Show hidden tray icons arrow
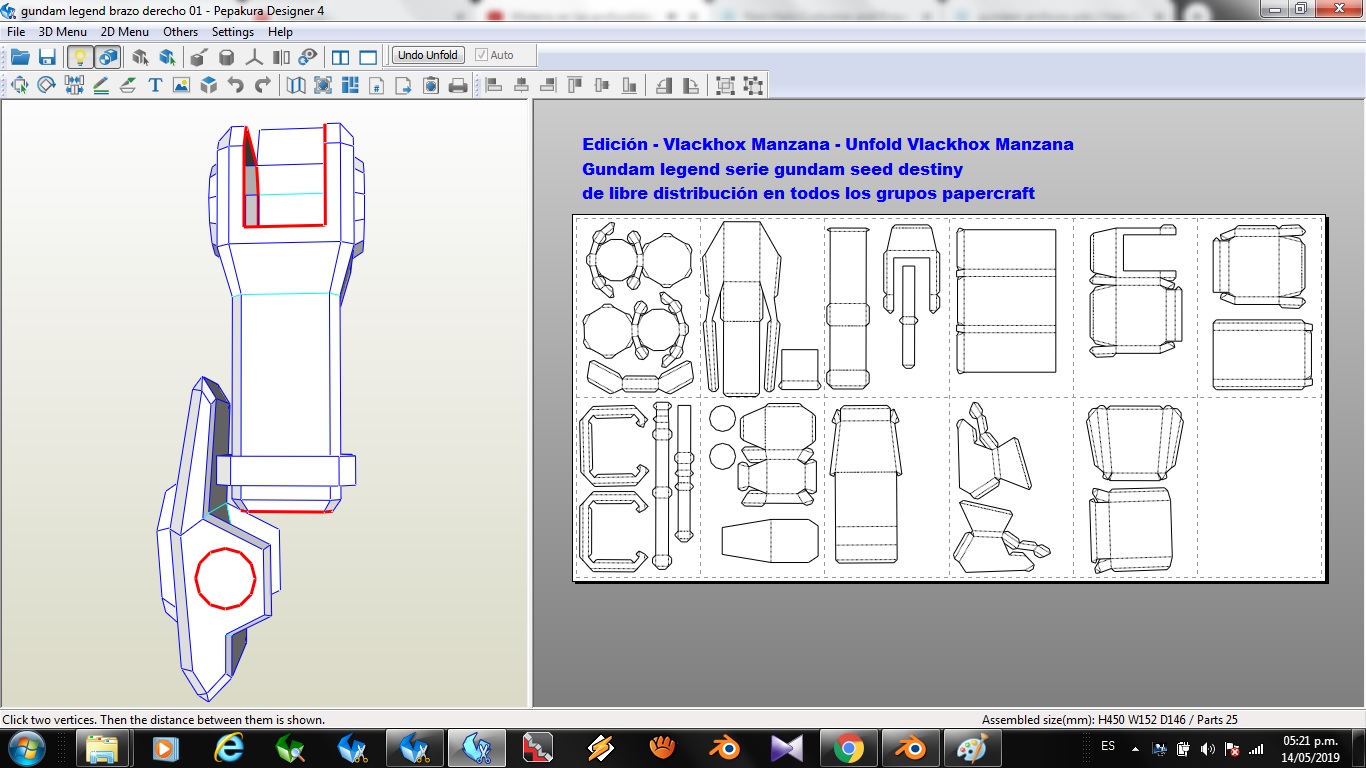Screen dimensions: 1366x768 tap(1135, 748)
